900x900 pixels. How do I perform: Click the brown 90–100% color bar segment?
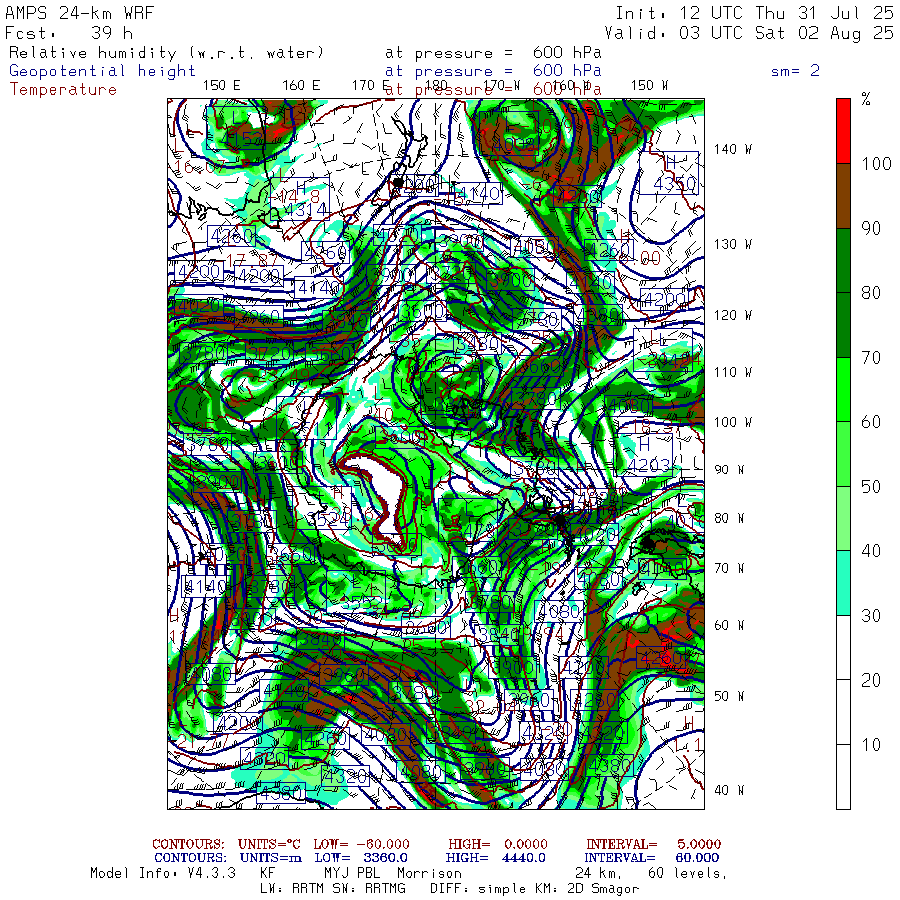tap(843, 196)
